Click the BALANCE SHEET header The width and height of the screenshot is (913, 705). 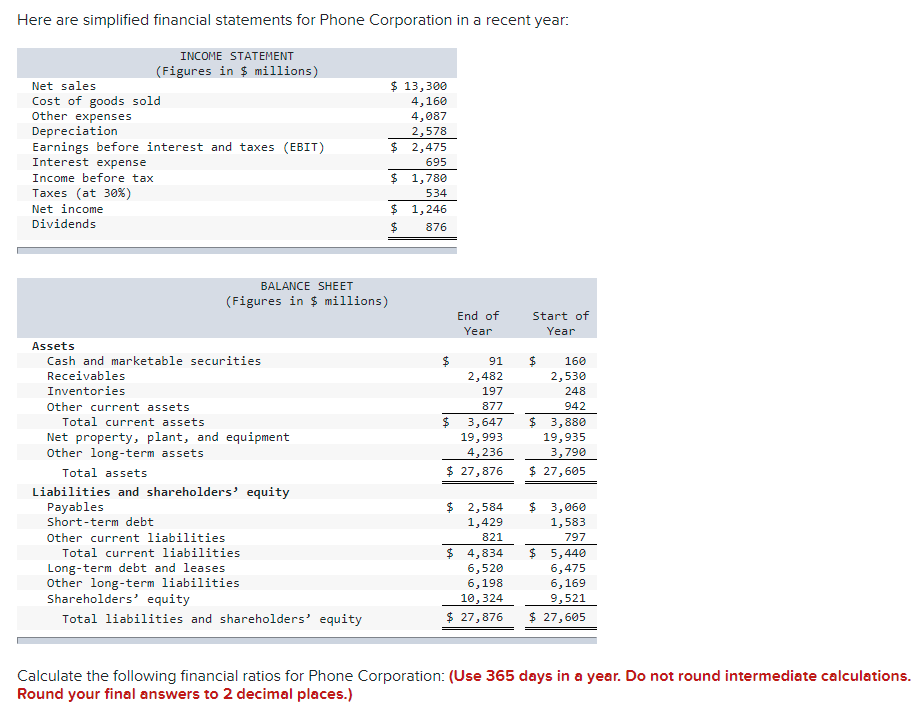click(306, 285)
